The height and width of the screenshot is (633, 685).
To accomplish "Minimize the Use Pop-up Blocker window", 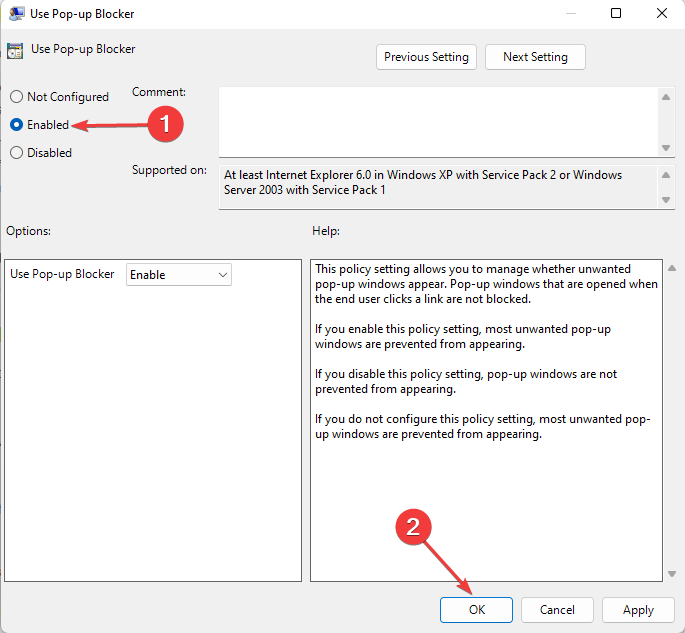I will tap(571, 13).
